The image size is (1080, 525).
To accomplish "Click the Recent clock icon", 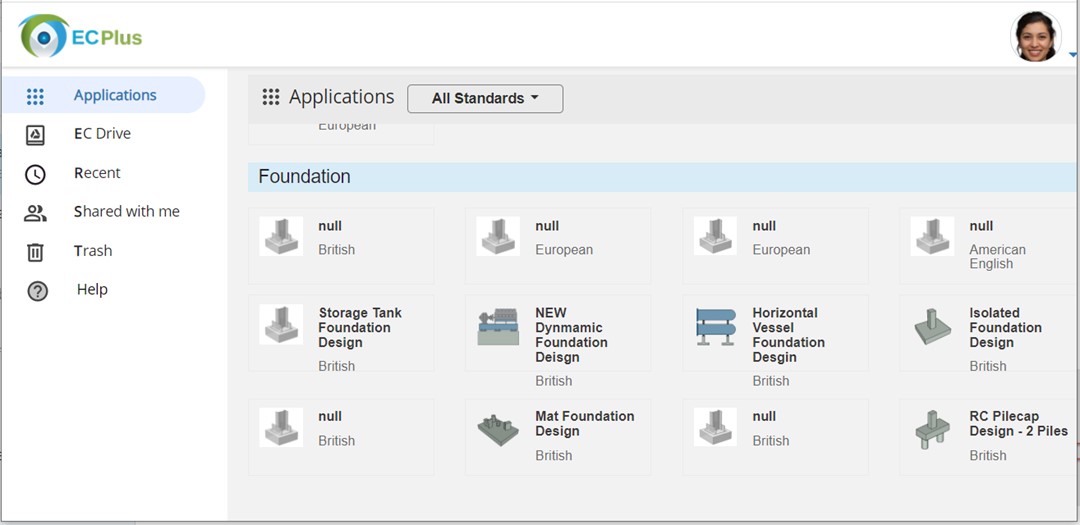I will pyautogui.click(x=35, y=174).
